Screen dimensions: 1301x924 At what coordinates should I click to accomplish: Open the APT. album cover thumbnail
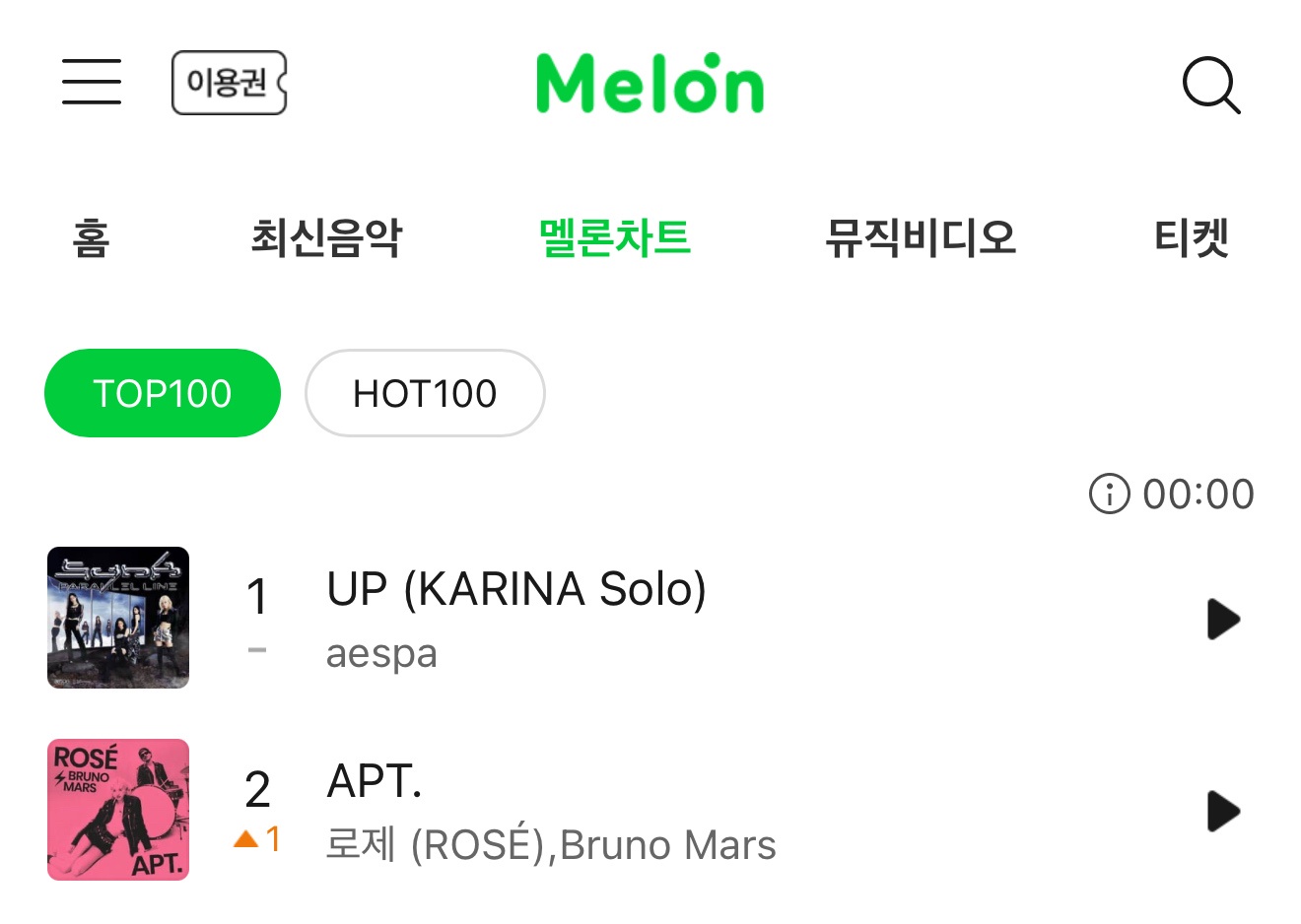pos(118,810)
